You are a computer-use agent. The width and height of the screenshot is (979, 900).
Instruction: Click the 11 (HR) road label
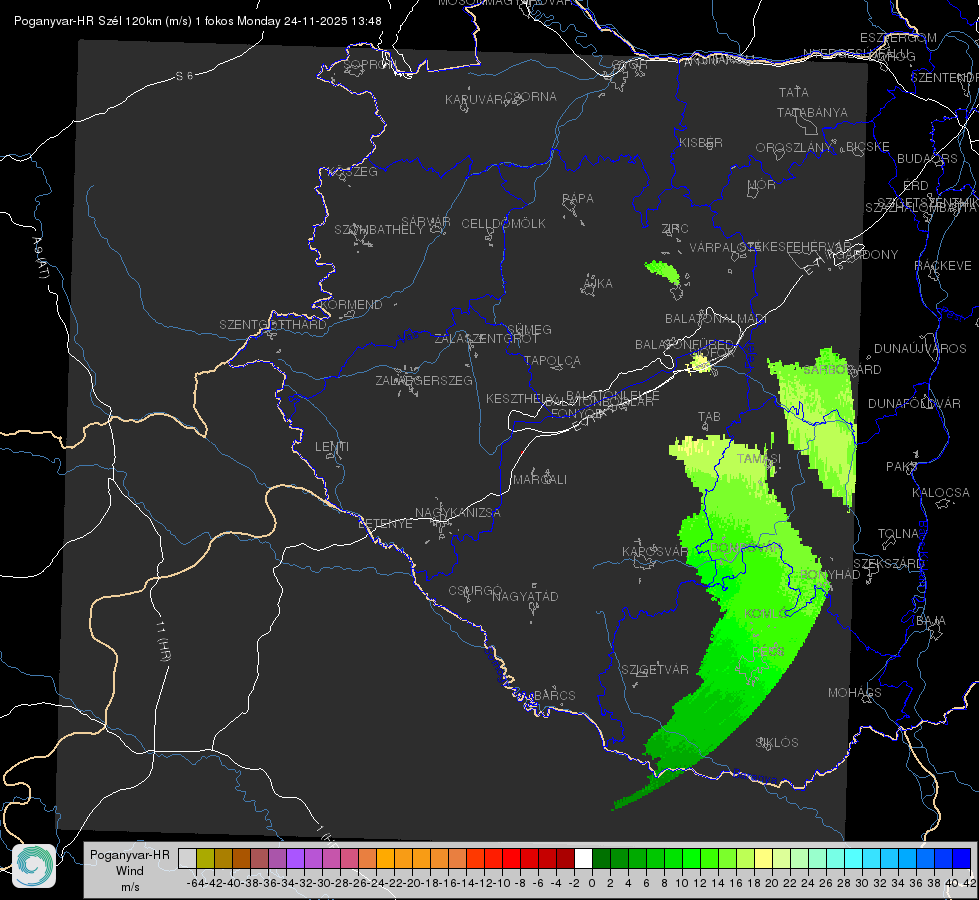click(x=163, y=641)
